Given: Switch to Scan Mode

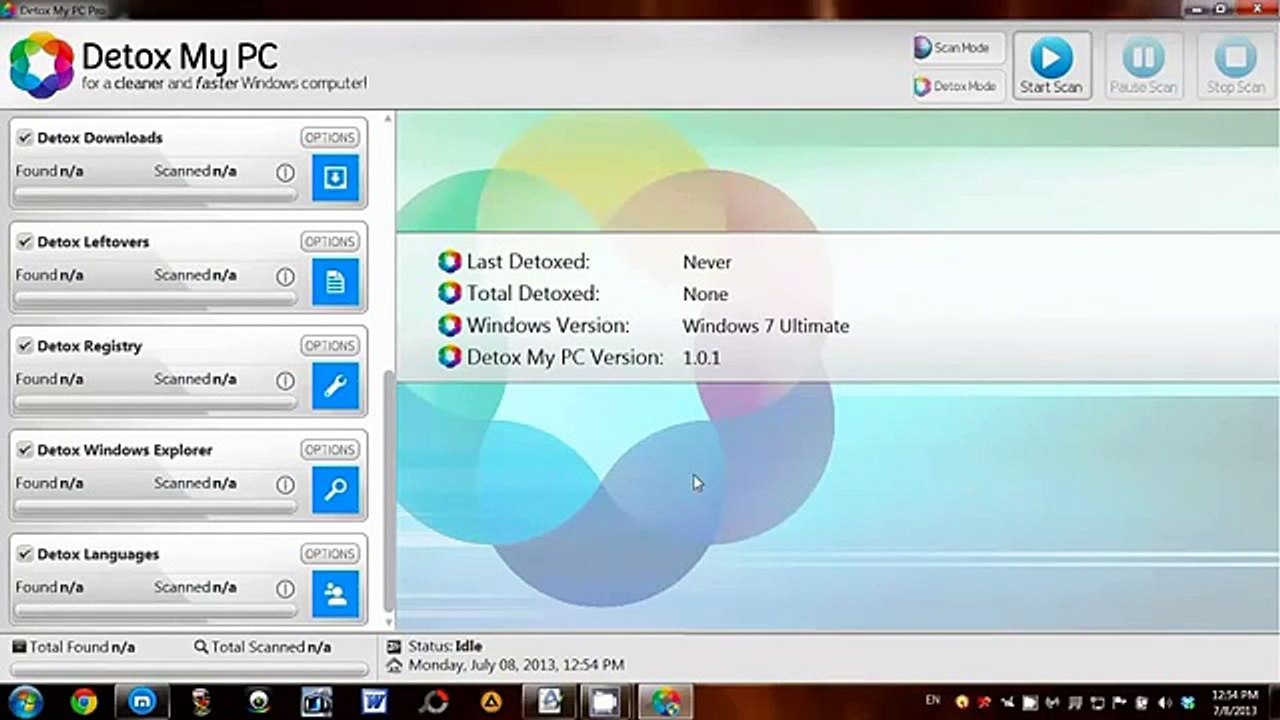Looking at the screenshot, I should pos(957,48).
